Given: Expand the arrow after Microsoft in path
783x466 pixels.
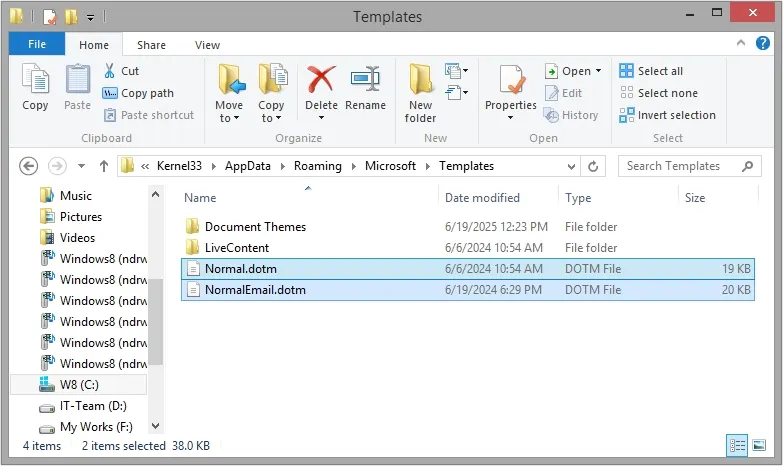Looking at the screenshot, I should 428,166.
